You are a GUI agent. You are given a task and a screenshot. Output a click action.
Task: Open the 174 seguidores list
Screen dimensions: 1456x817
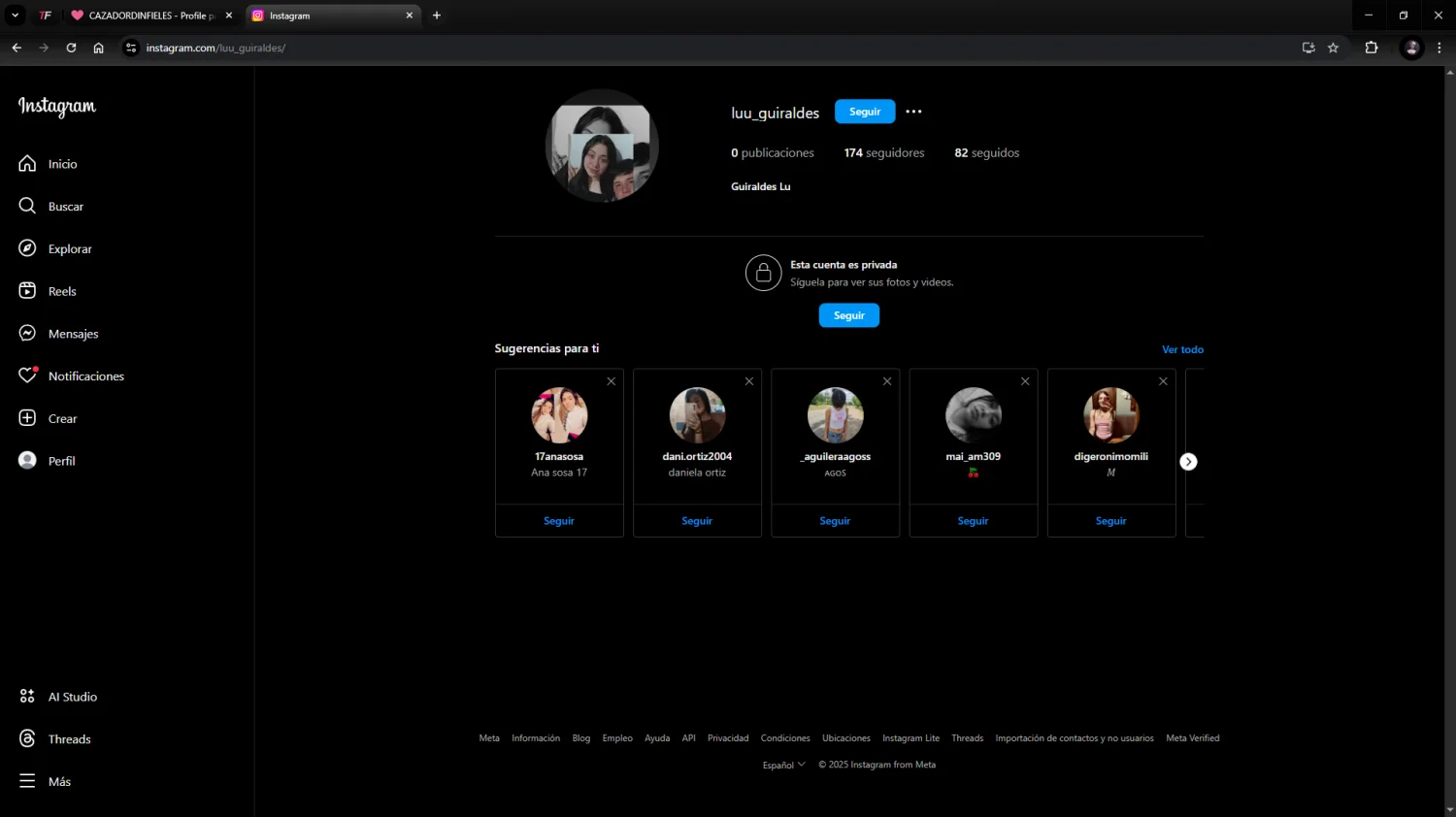pyautogui.click(x=884, y=152)
